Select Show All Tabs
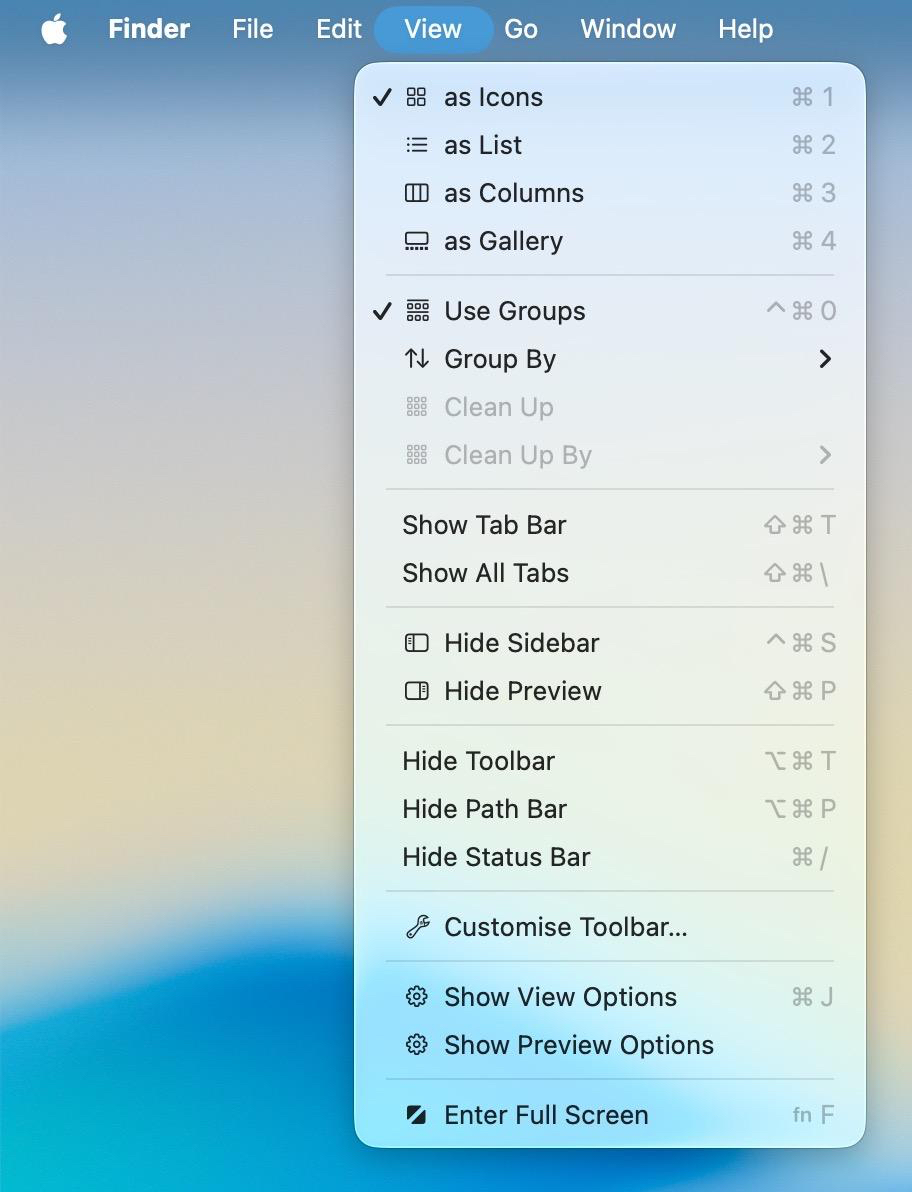The height and width of the screenshot is (1192, 912). (x=485, y=573)
